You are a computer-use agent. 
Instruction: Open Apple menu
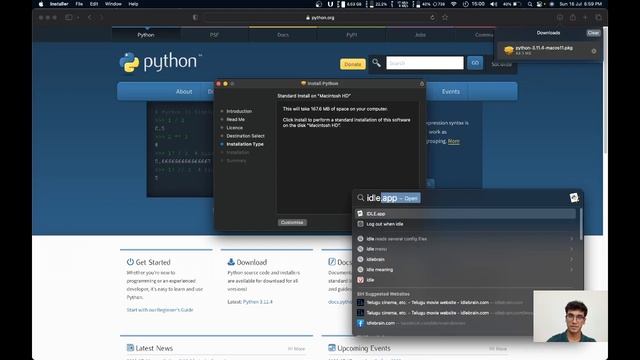[41, 4]
